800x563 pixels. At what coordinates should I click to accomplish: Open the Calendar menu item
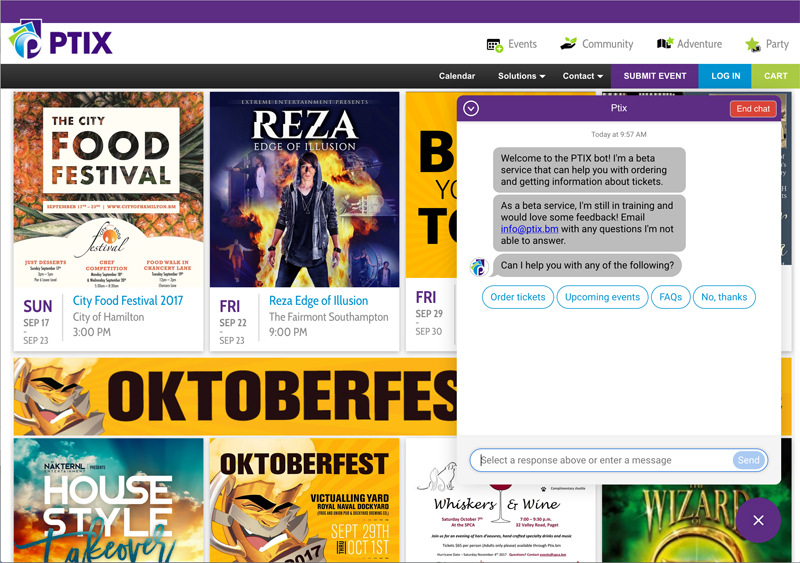tap(457, 76)
